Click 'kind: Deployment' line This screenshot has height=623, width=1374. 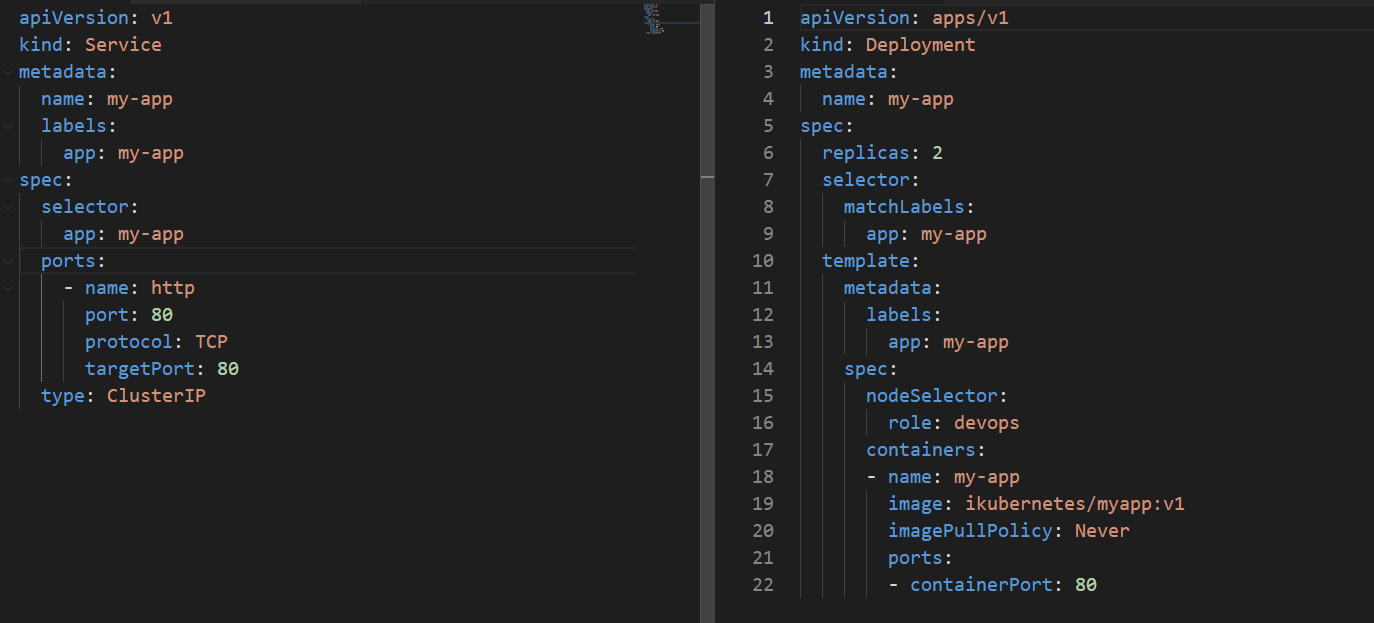tap(888, 45)
